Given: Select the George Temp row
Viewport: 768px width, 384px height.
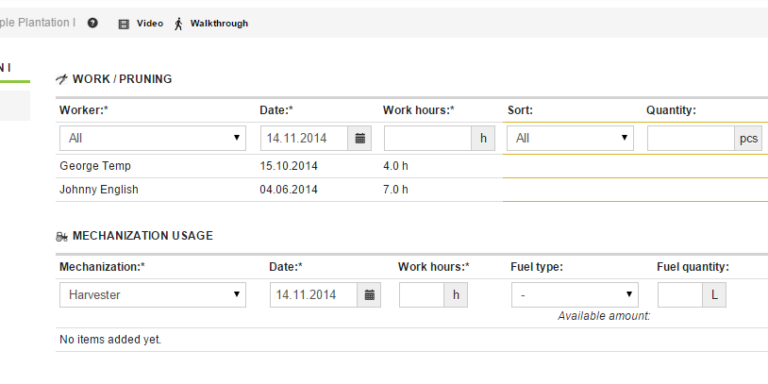Looking at the screenshot, I should (x=411, y=166).
